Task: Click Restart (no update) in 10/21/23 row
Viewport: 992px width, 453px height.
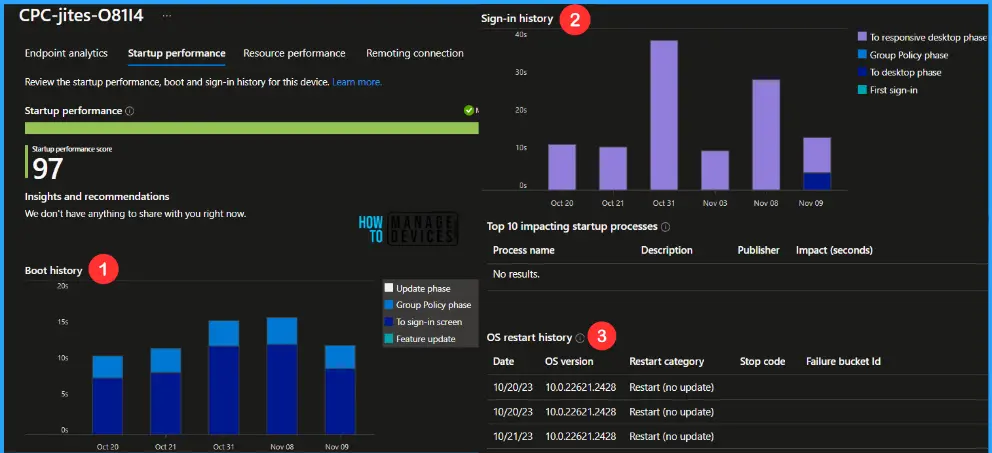Action: click(x=672, y=437)
